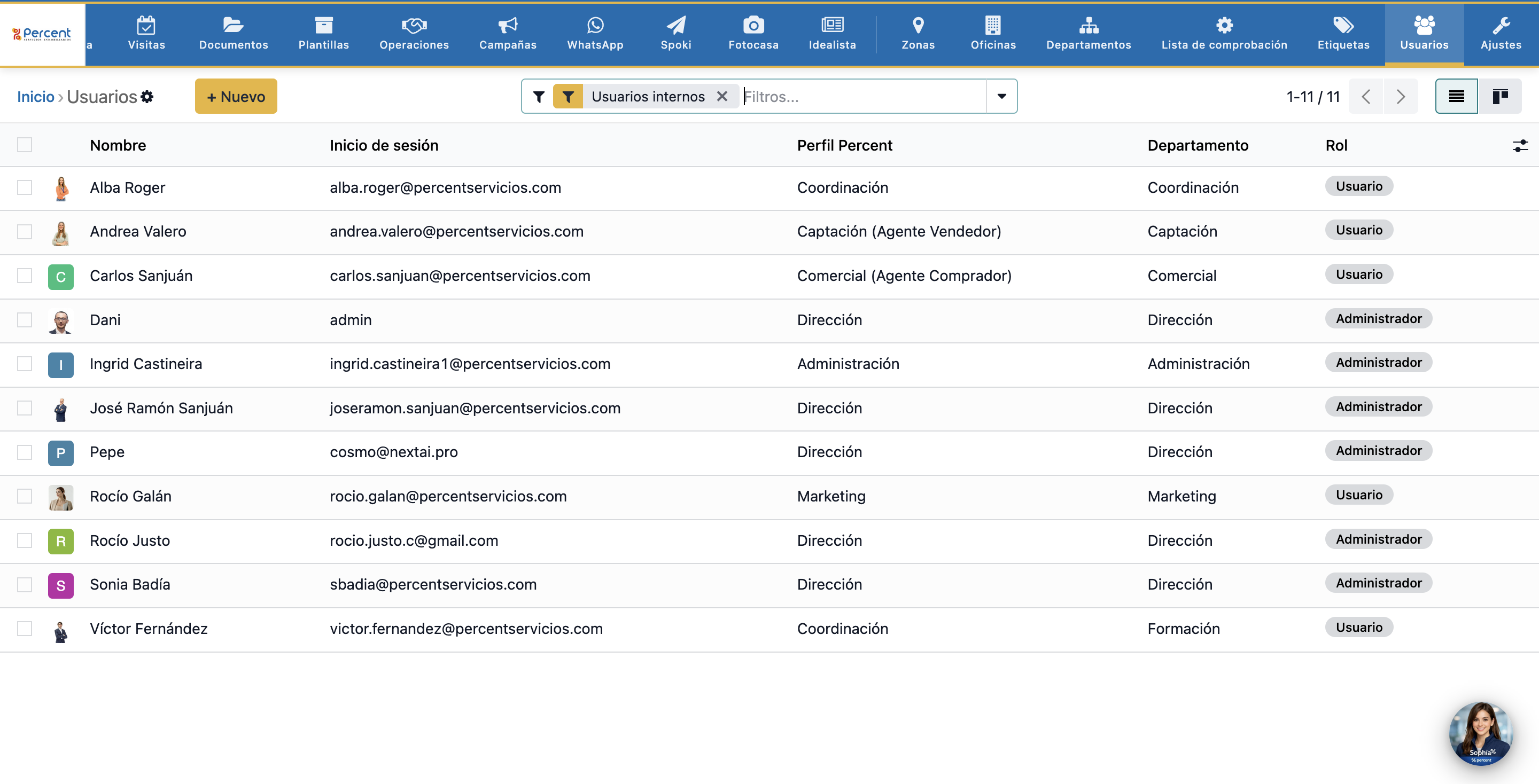Select the José Ramón Sanjuán row checkbox

[x=25, y=409]
